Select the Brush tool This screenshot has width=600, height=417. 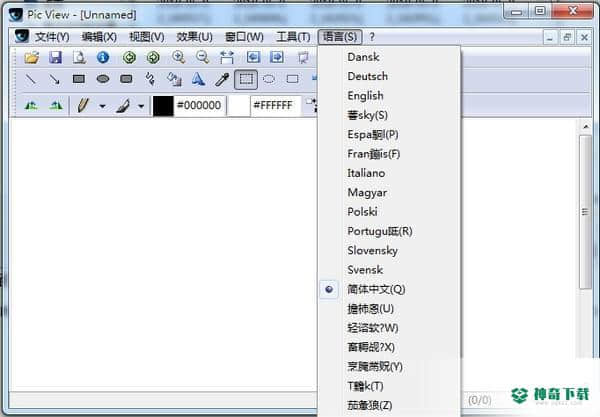[x=123, y=106]
